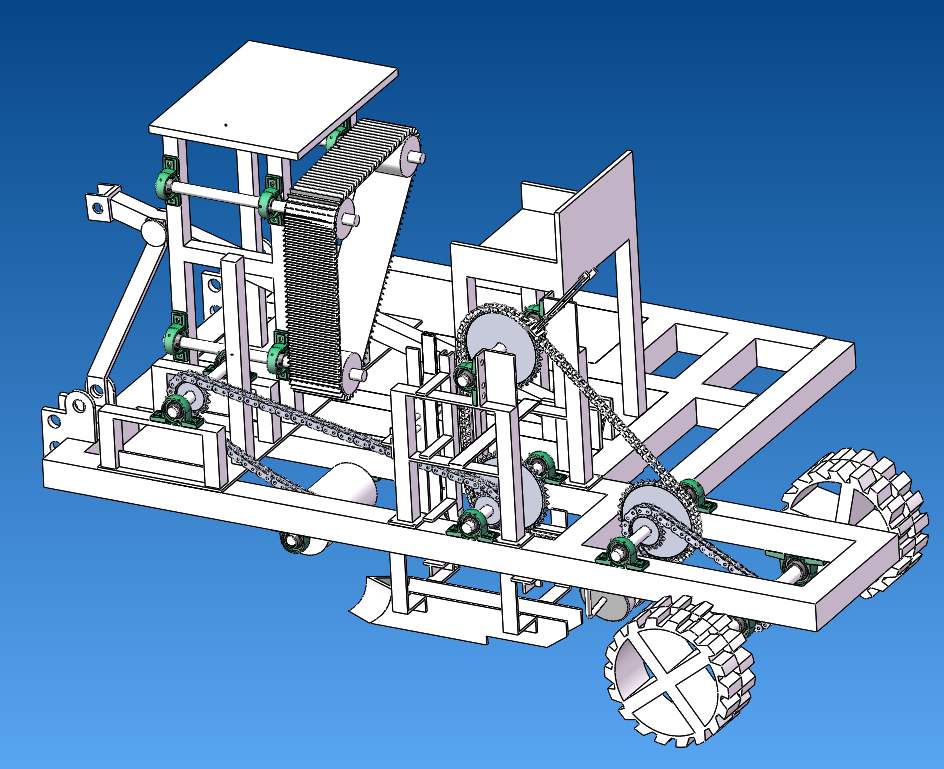Select the green bearing at tower upper-left shaft end

coord(167,181)
